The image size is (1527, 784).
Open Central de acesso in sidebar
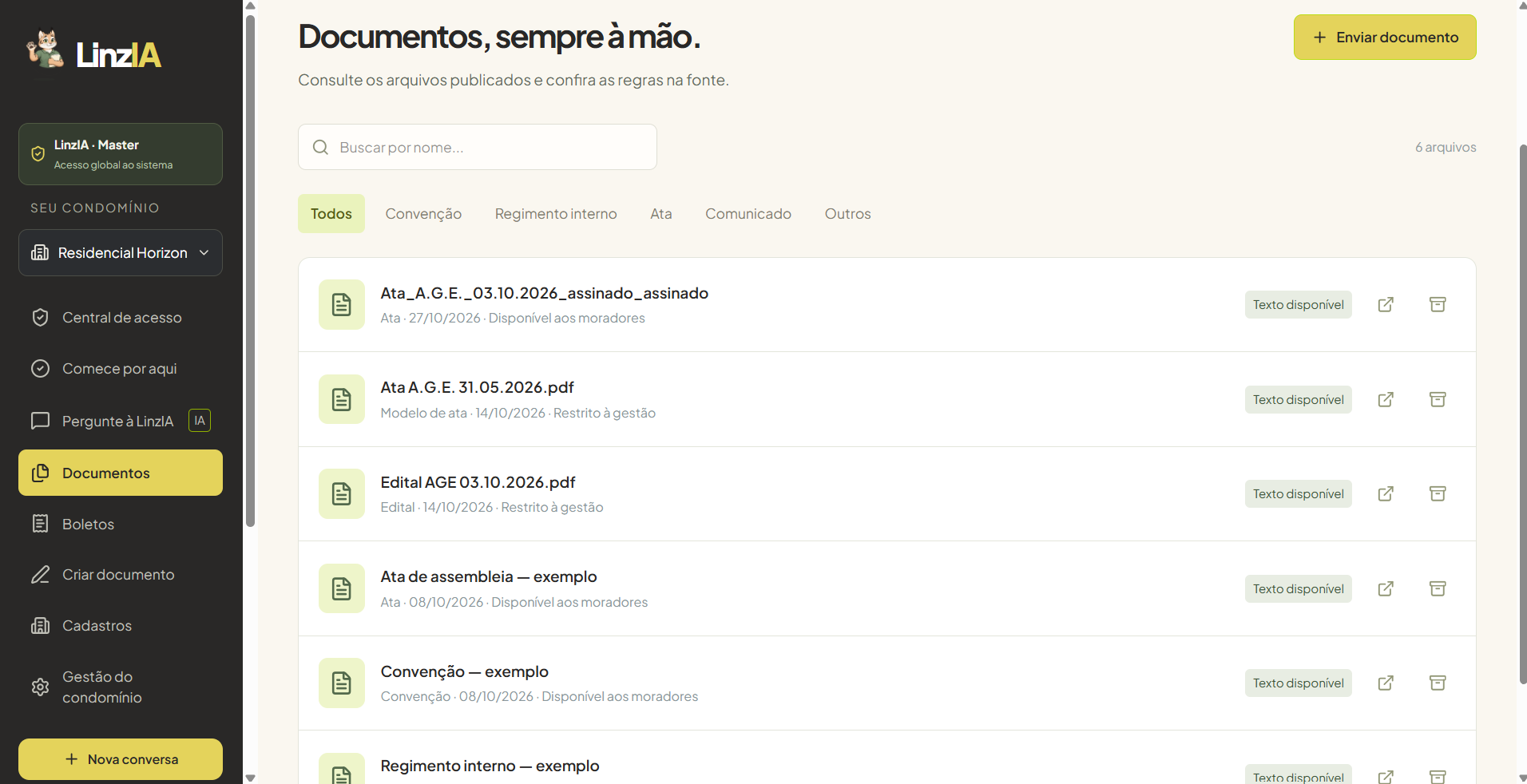tap(121, 318)
